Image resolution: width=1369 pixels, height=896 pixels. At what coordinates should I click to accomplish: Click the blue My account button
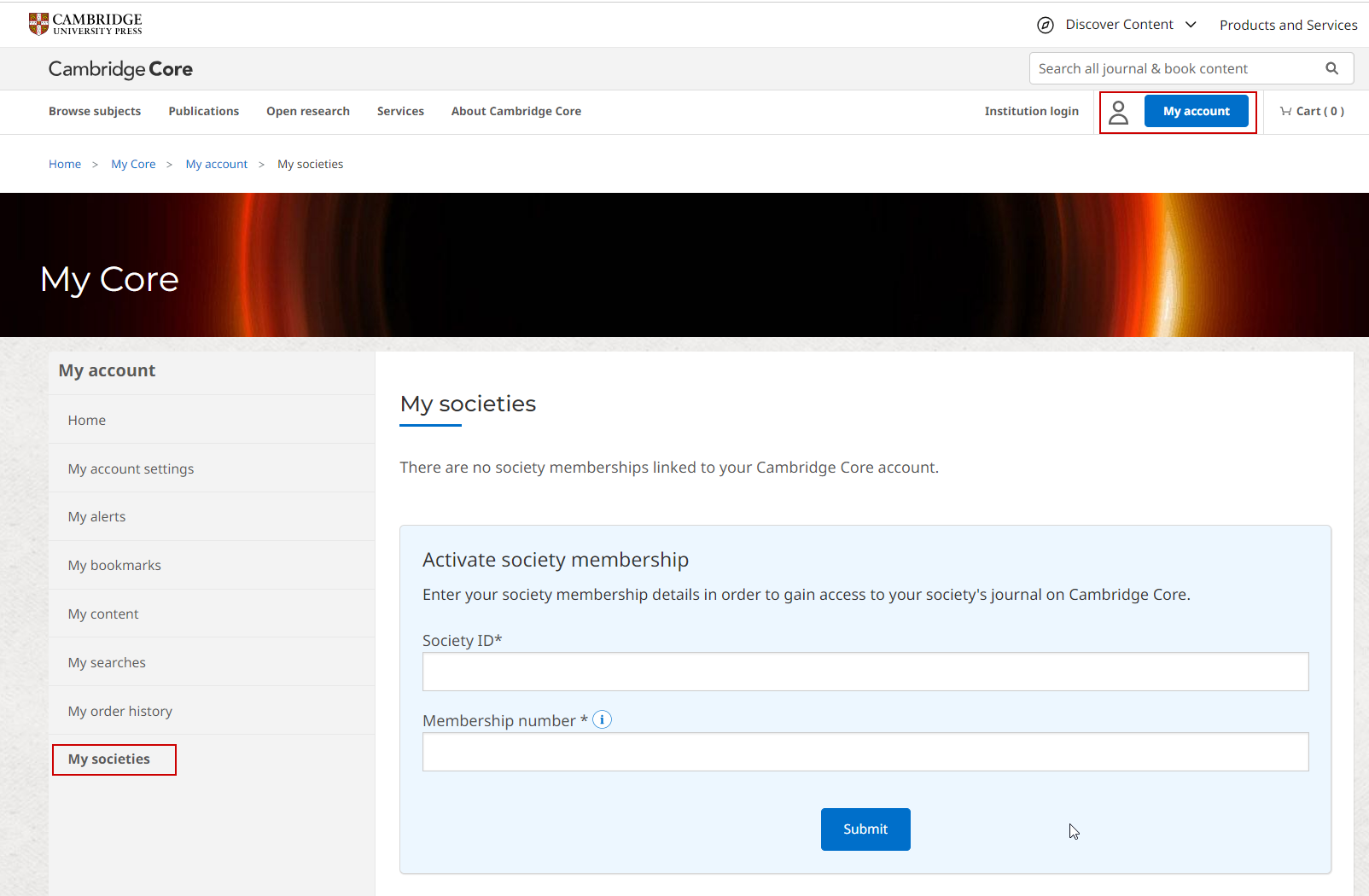1196,111
